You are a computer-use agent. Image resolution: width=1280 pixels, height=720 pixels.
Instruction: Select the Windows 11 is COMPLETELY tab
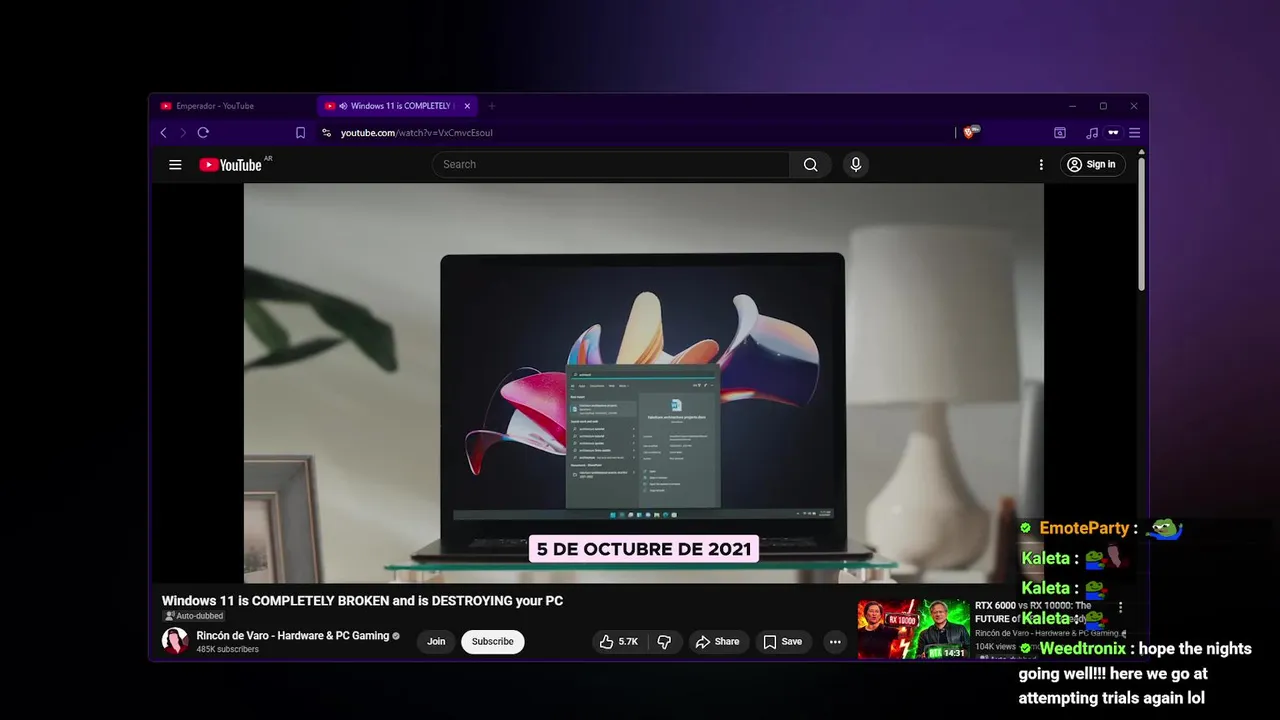tap(398, 106)
